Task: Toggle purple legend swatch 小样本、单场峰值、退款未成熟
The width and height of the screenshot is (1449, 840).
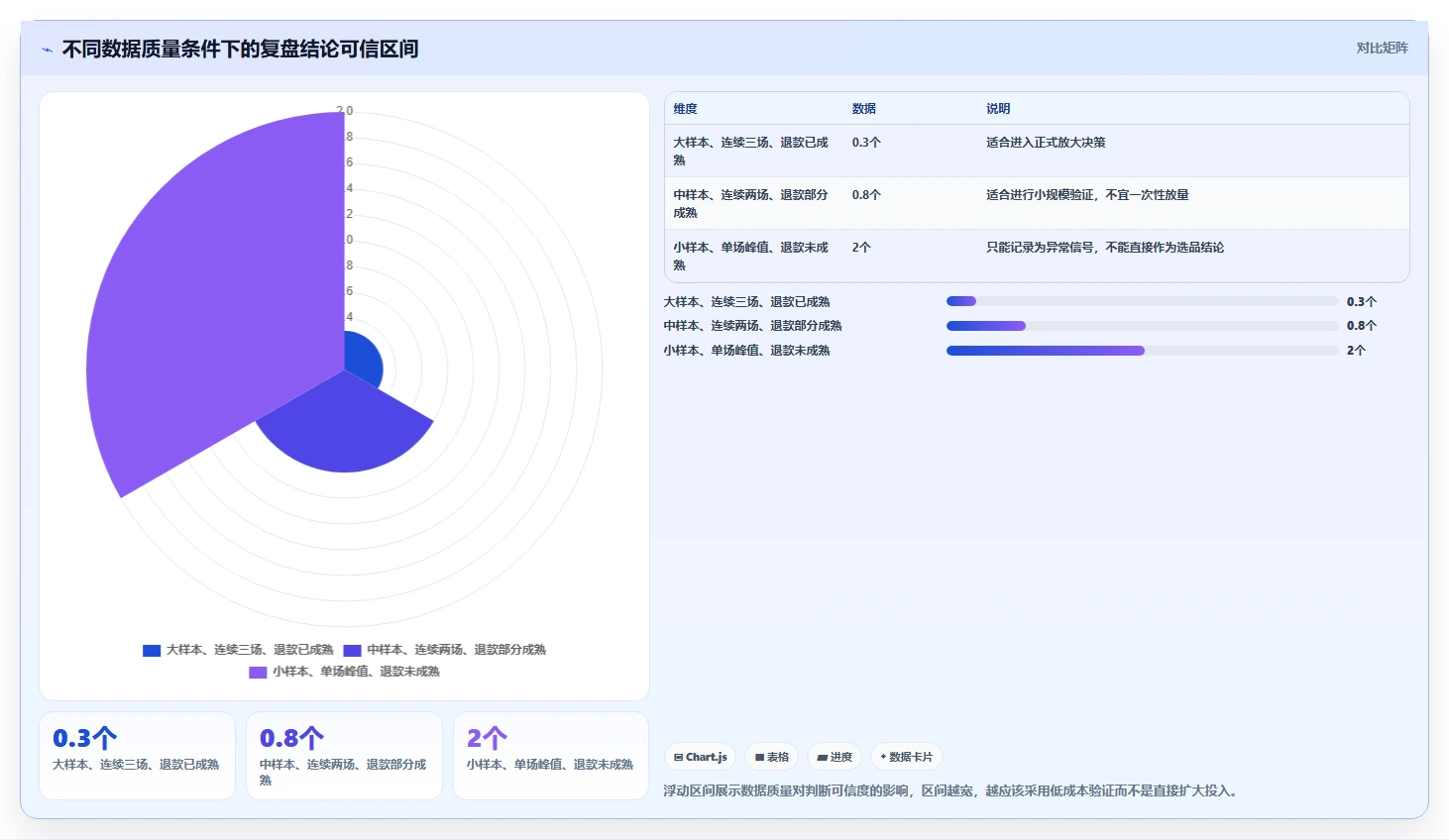Action: pyautogui.click(x=258, y=673)
